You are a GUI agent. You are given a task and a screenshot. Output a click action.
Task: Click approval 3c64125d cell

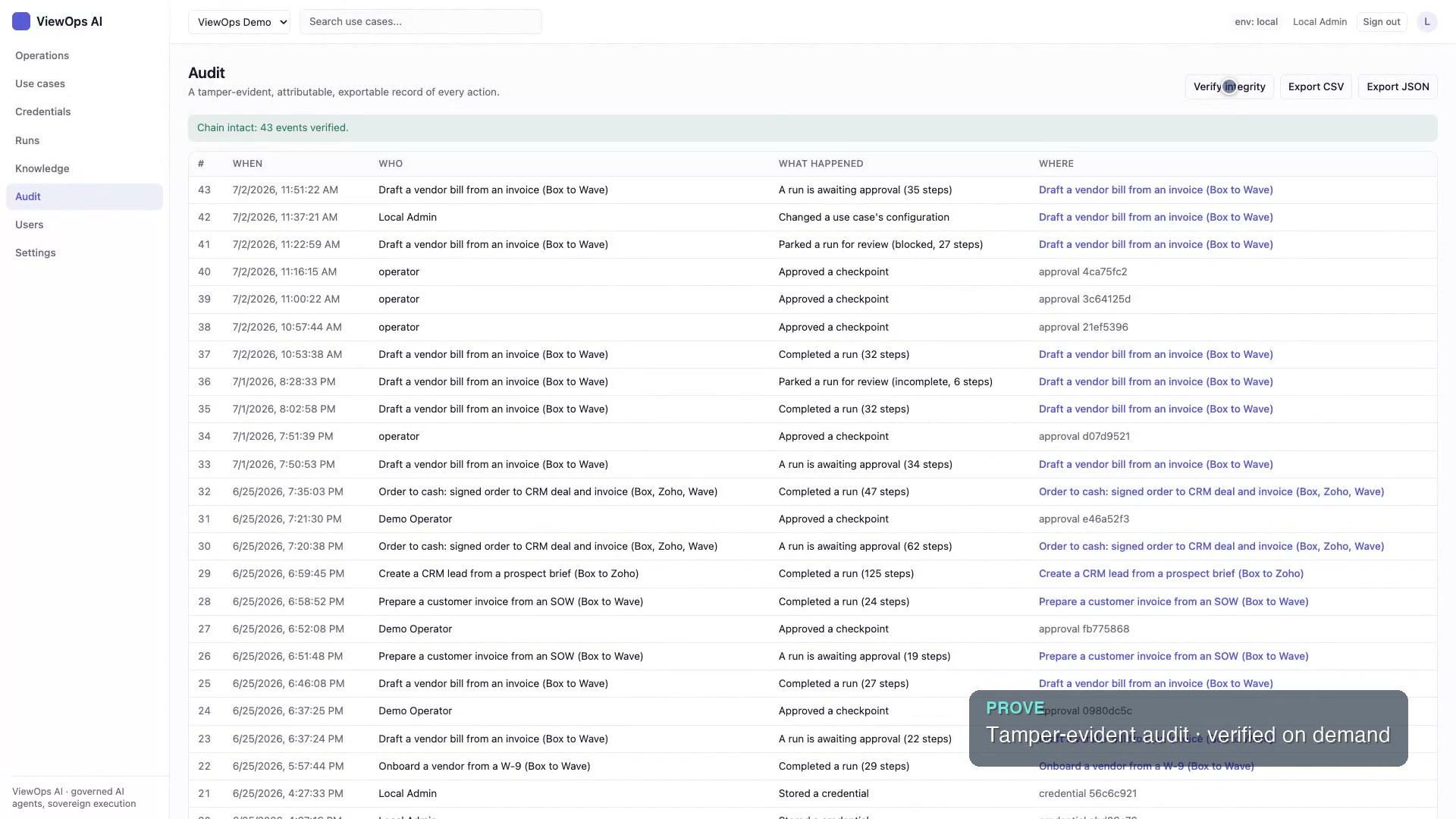point(1084,299)
